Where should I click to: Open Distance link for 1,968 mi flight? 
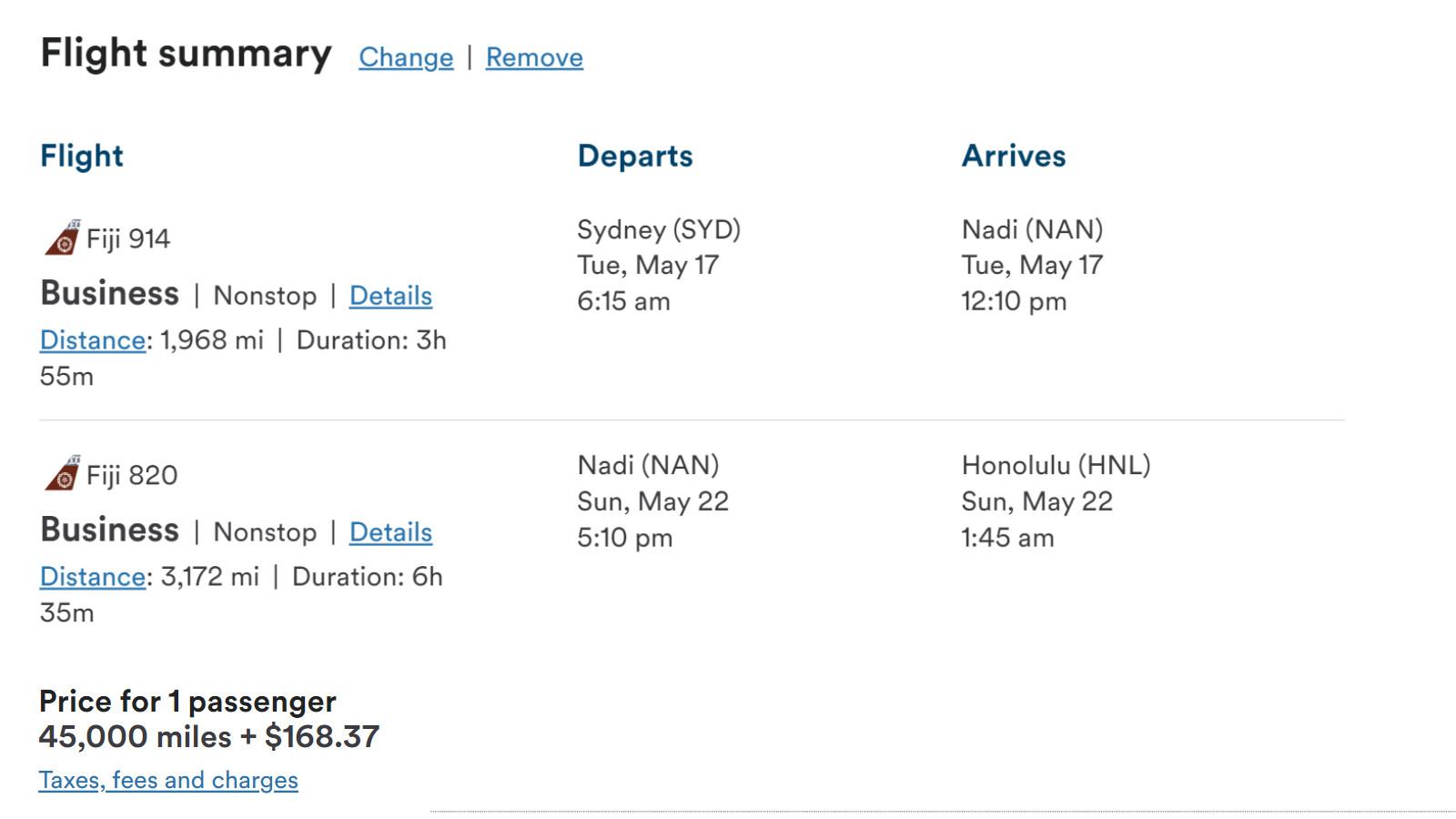(x=93, y=340)
